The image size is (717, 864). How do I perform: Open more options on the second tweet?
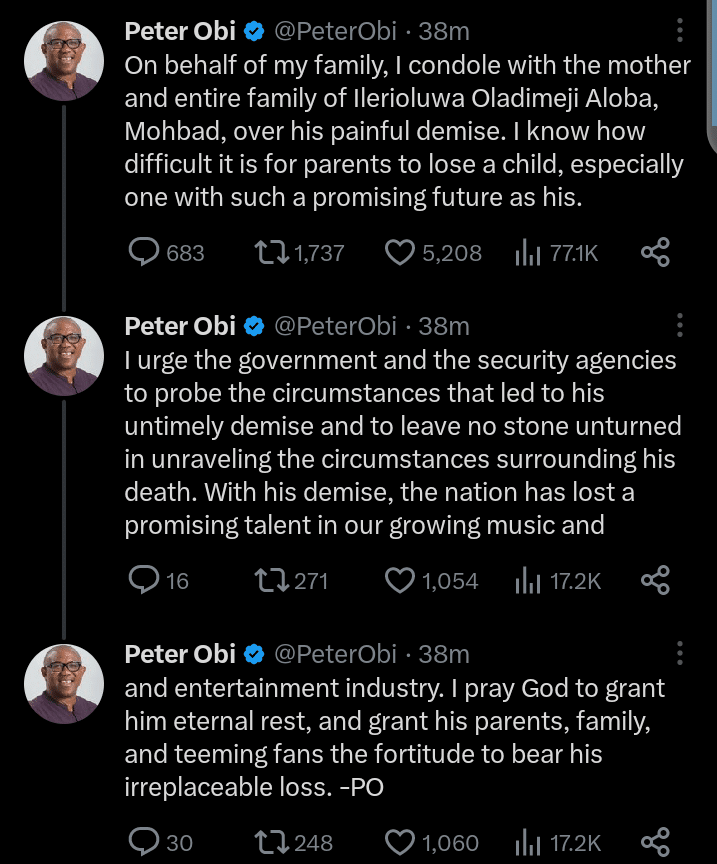click(680, 326)
